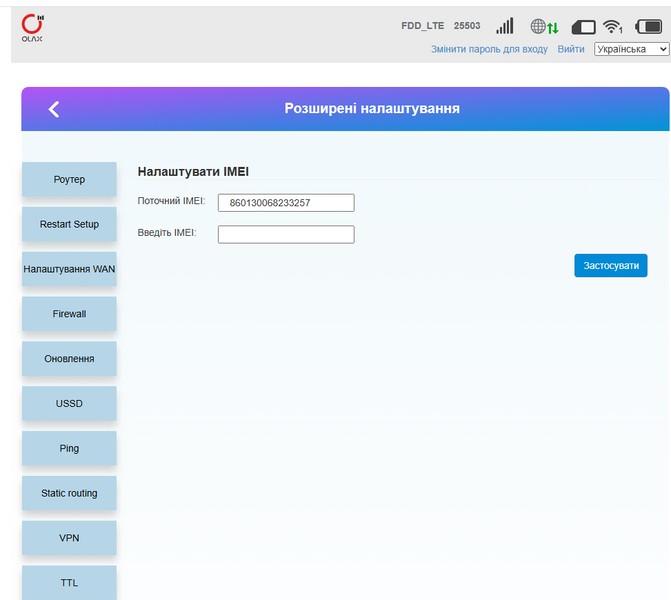Click the Поточний IMEI field
The width and height of the screenshot is (671, 600).
pyautogui.click(x=286, y=203)
